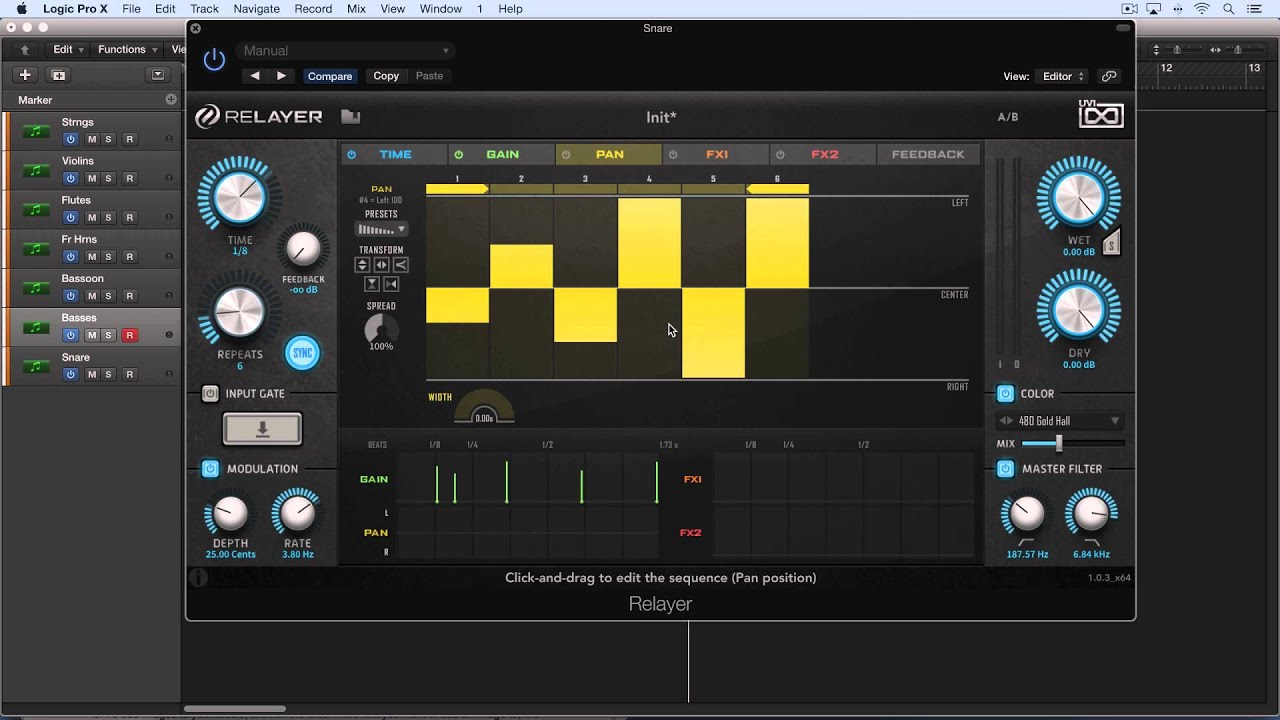This screenshot has width=1280, height=720.
Task: Open the track header options dropdown arrow
Action: point(157,75)
